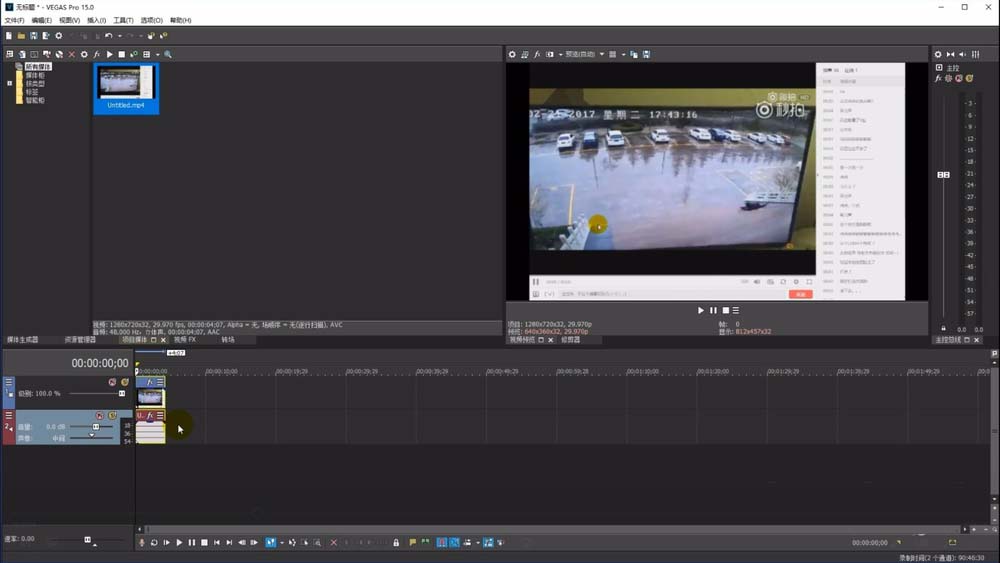Save snapshot to file in preview toolbar

[647, 54]
